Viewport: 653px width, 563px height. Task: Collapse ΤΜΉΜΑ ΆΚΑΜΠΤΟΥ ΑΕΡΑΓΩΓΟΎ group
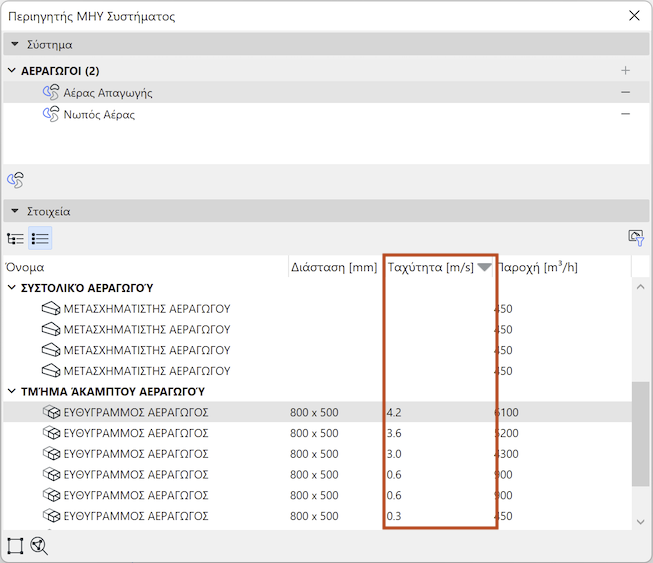pyautogui.click(x=12, y=392)
